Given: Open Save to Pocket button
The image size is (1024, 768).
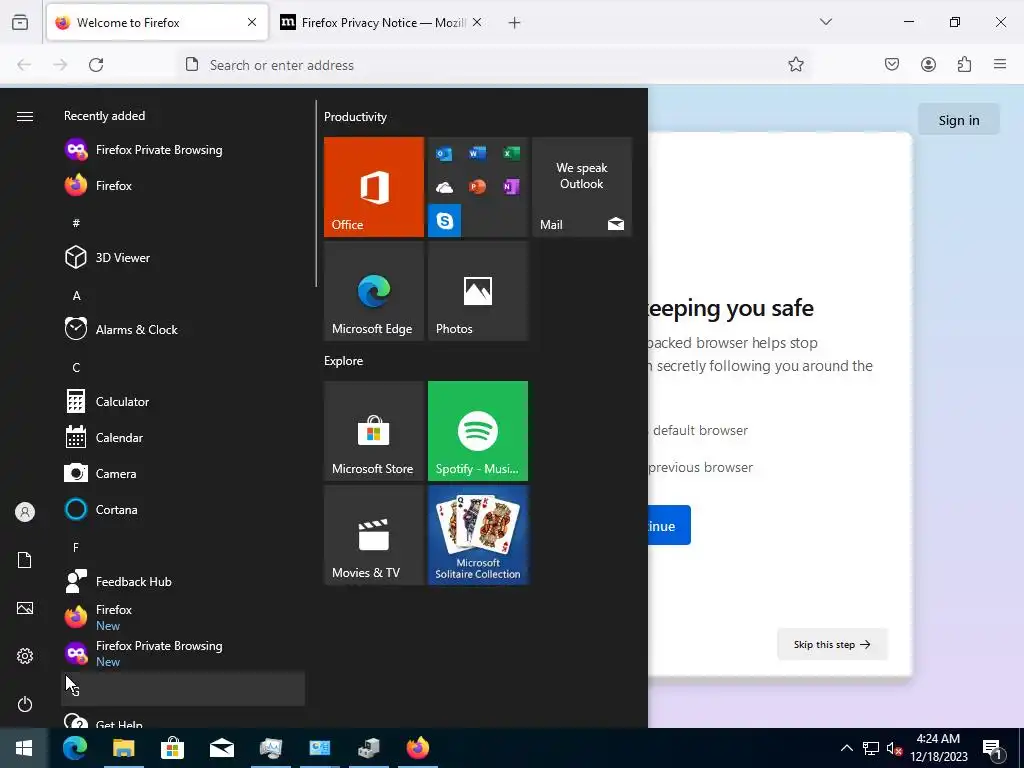Looking at the screenshot, I should click(x=892, y=65).
